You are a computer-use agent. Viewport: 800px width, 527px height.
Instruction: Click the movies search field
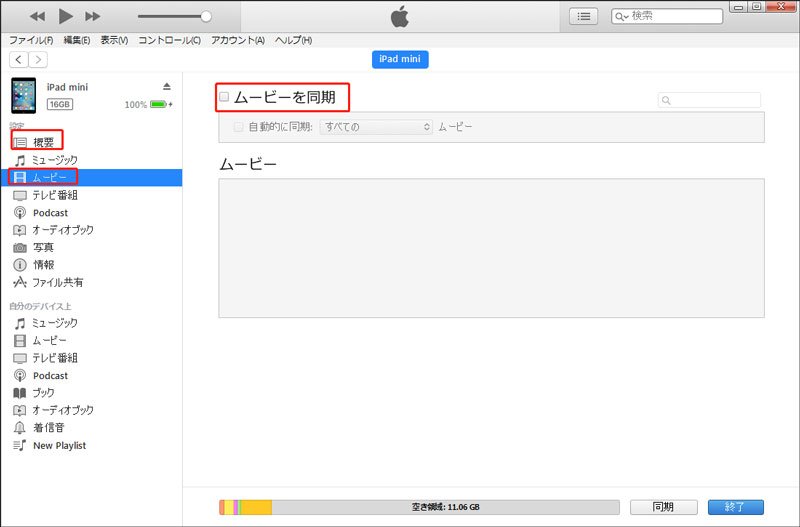point(709,100)
